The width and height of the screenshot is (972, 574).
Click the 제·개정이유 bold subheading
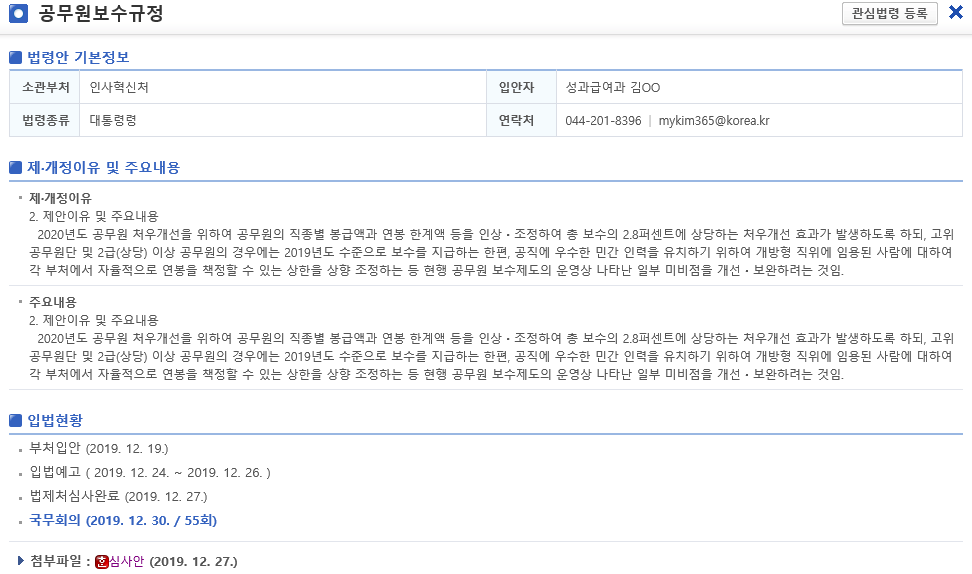click(x=60, y=198)
